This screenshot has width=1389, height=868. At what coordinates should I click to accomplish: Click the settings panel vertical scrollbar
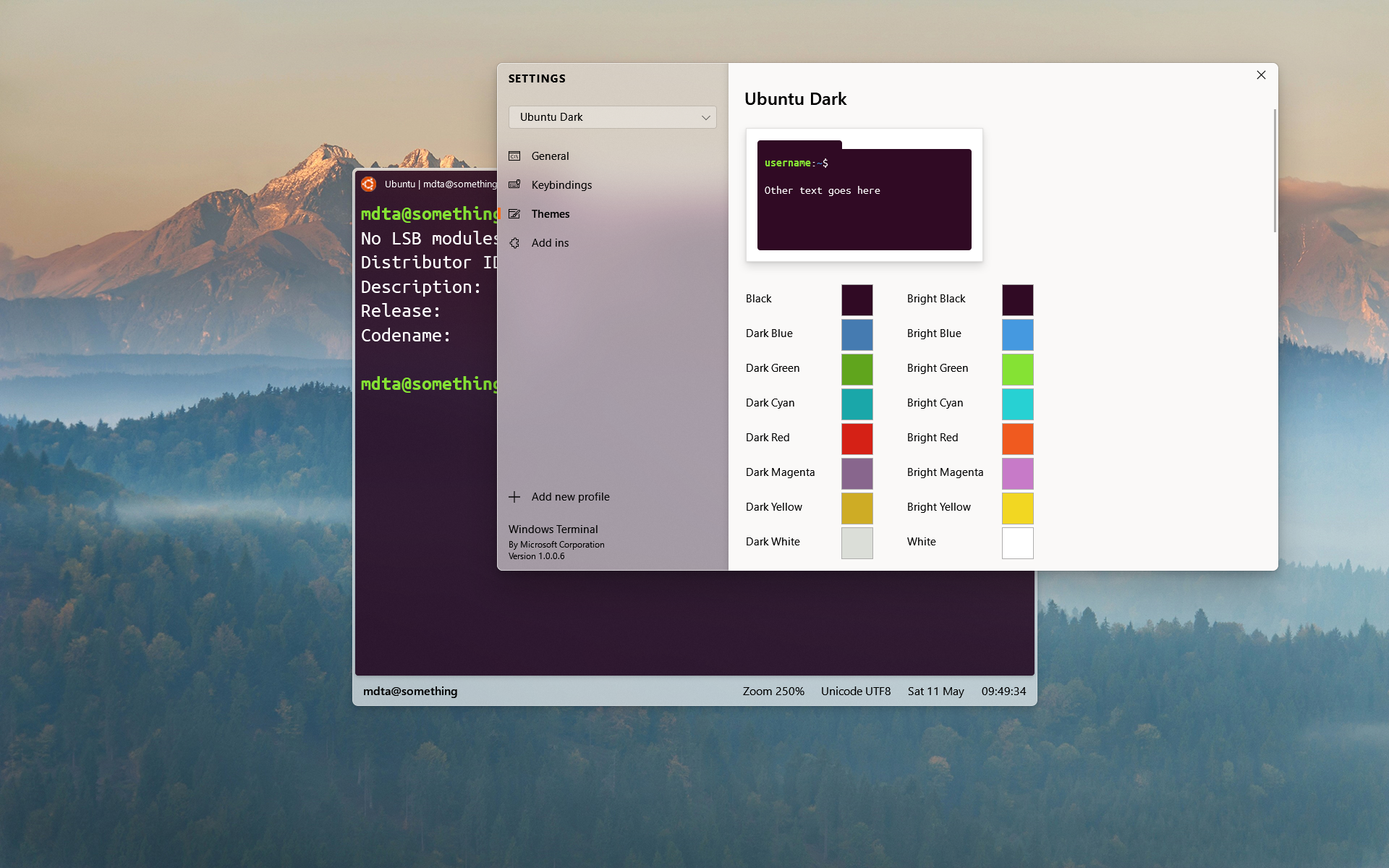click(x=1274, y=171)
